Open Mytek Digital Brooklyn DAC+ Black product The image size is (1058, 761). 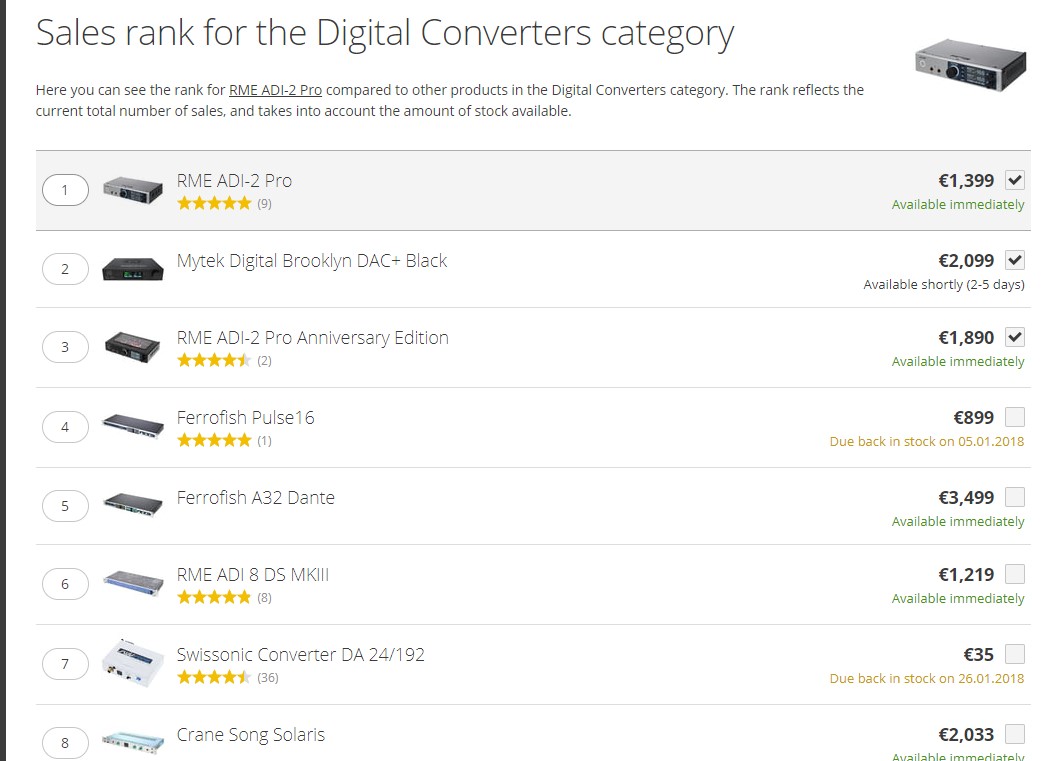pos(312,261)
